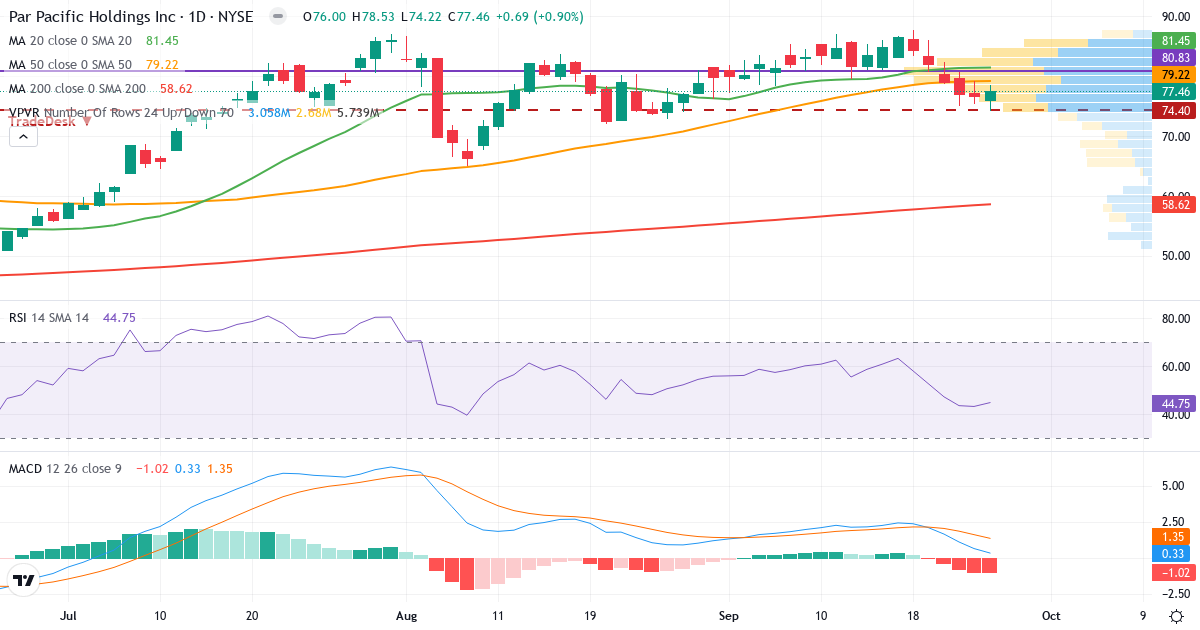This screenshot has height=630, width=1200.
Task: Click the 50.00 price scale label
Action: pyautogui.click(x=1174, y=255)
